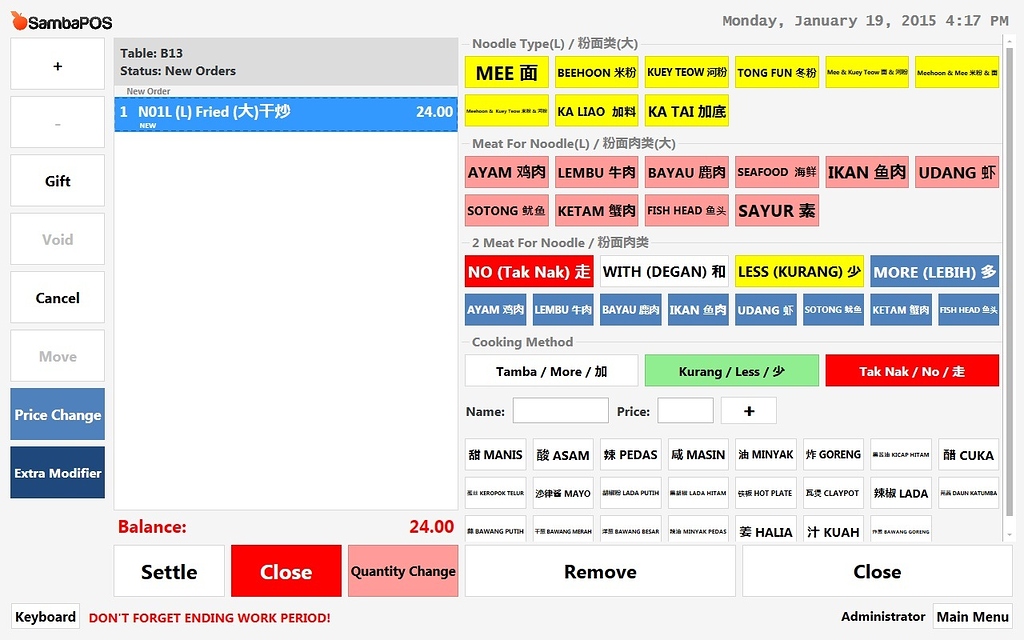
Task: Choose the TONG FUN 冬粉 noodle
Action: click(779, 71)
